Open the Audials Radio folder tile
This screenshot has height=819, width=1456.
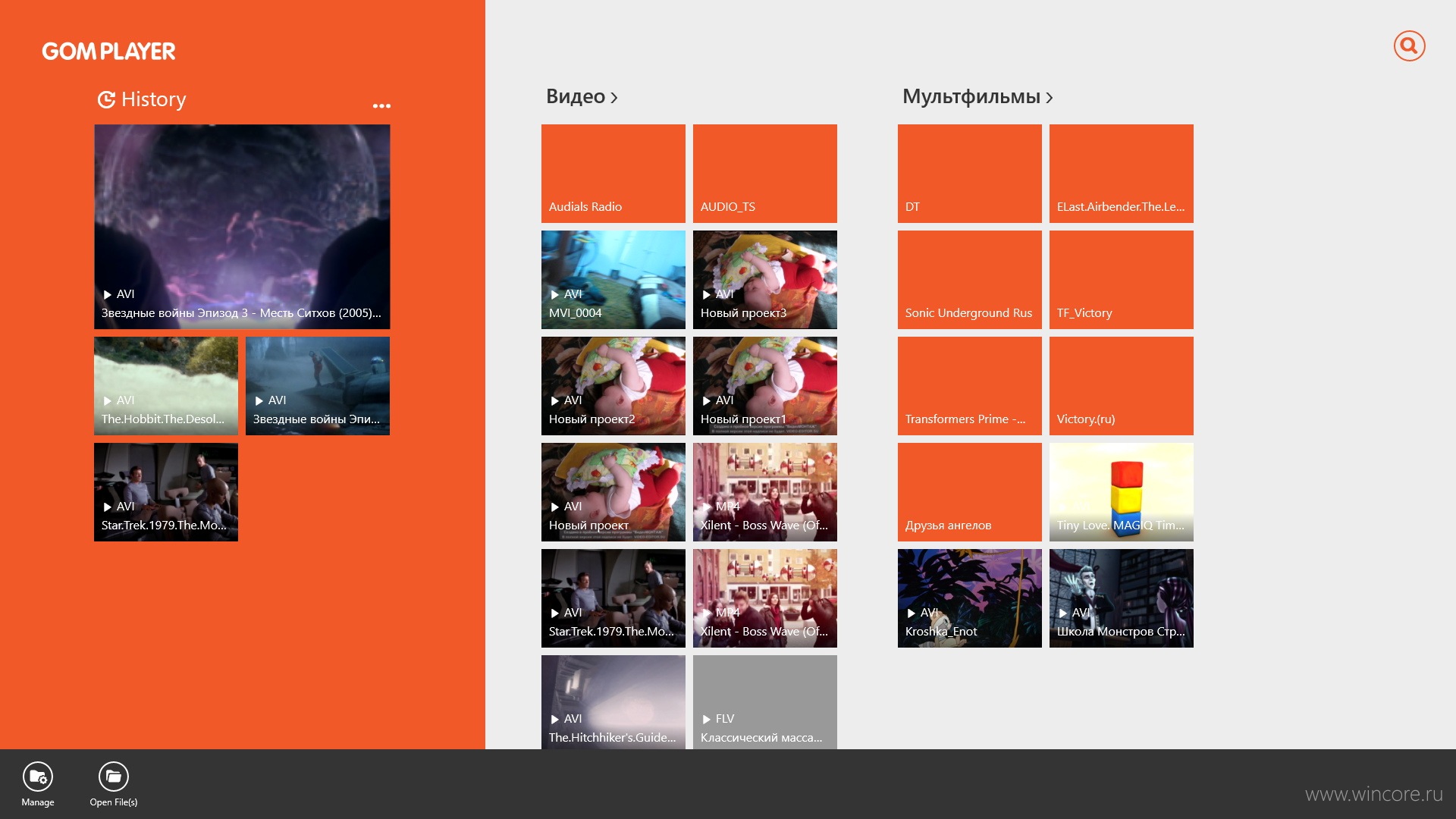613,174
